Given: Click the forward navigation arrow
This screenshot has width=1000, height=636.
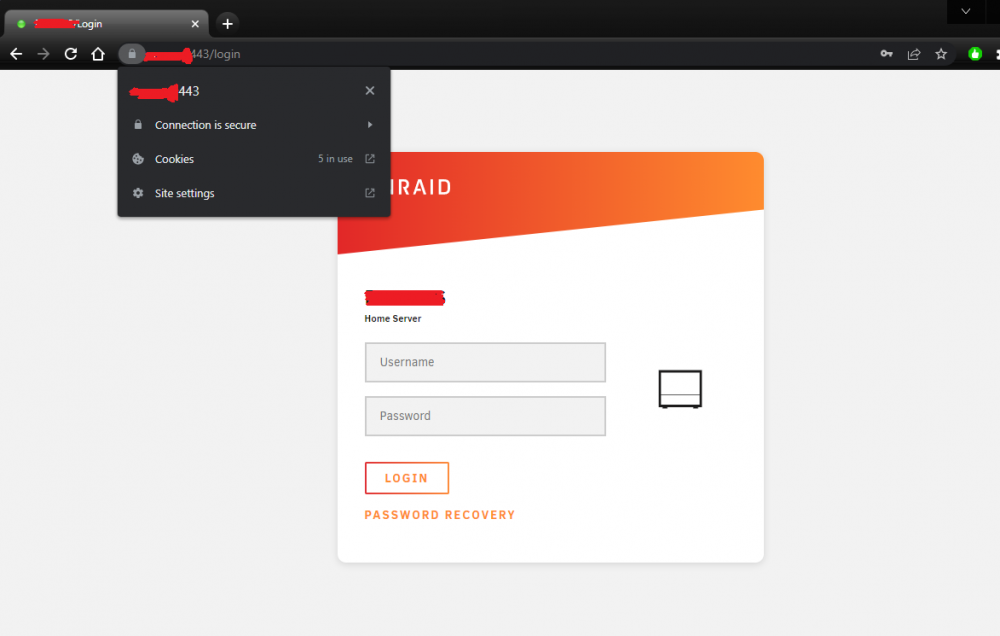Looking at the screenshot, I should click(x=43, y=54).
